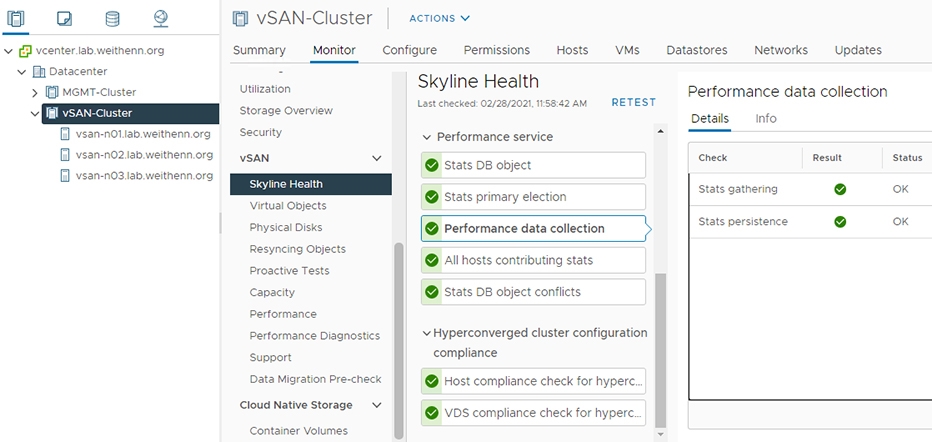Switch to the Updates tab
Image resolution: width=932 pixels, height=442 pixels.
858,50
